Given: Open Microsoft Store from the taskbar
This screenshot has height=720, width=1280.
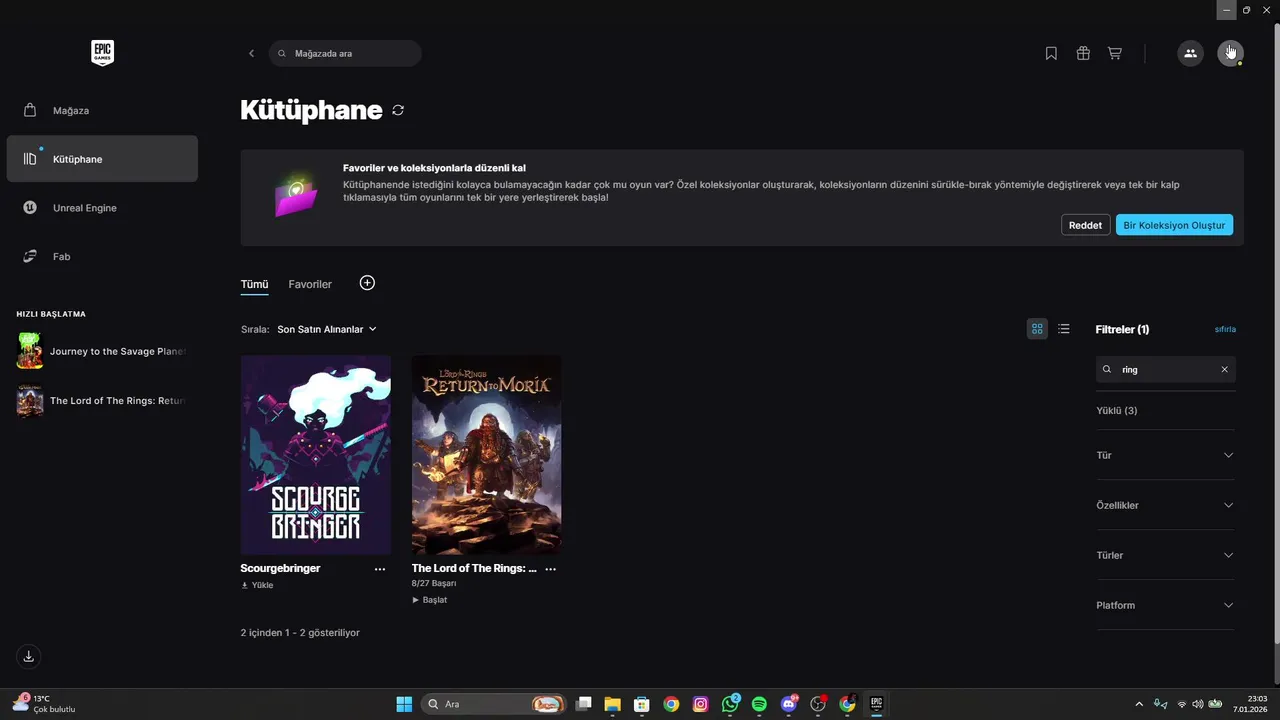Looking at the screenshot, I should tap(642, 704).
